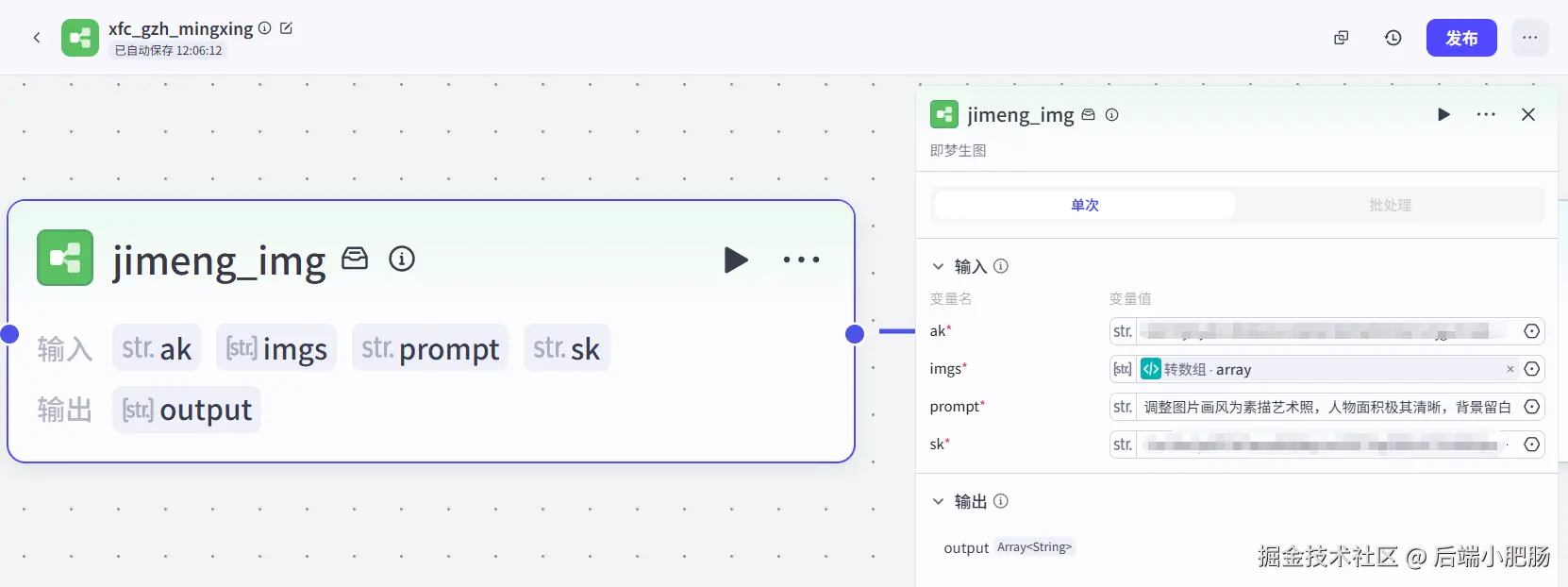The height and width of the screenshot is (587, 1568).
Task: Go back using the left chevron arrow
Action: [x=37, y=38]
